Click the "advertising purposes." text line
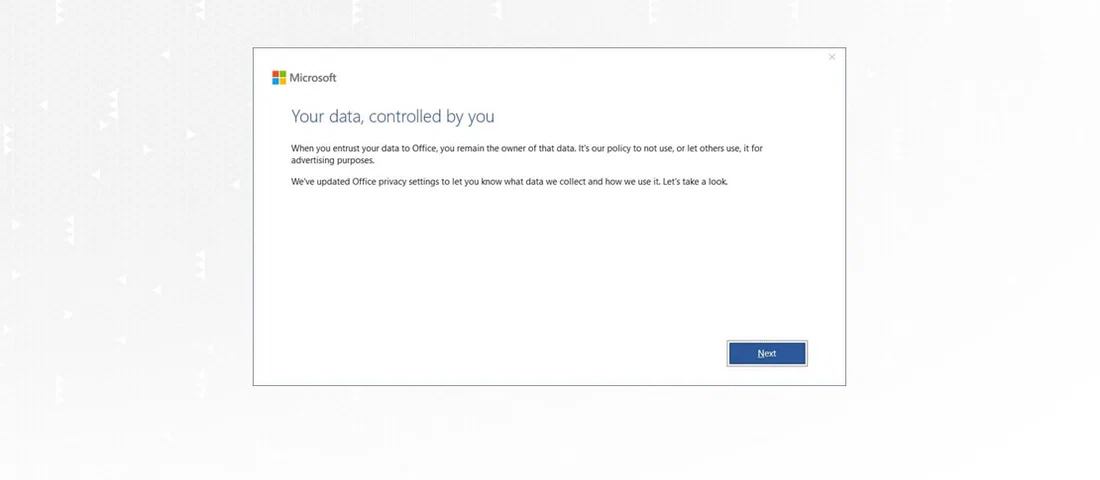1100x480 pixels. pyautogui.click(x=333, y=160)
